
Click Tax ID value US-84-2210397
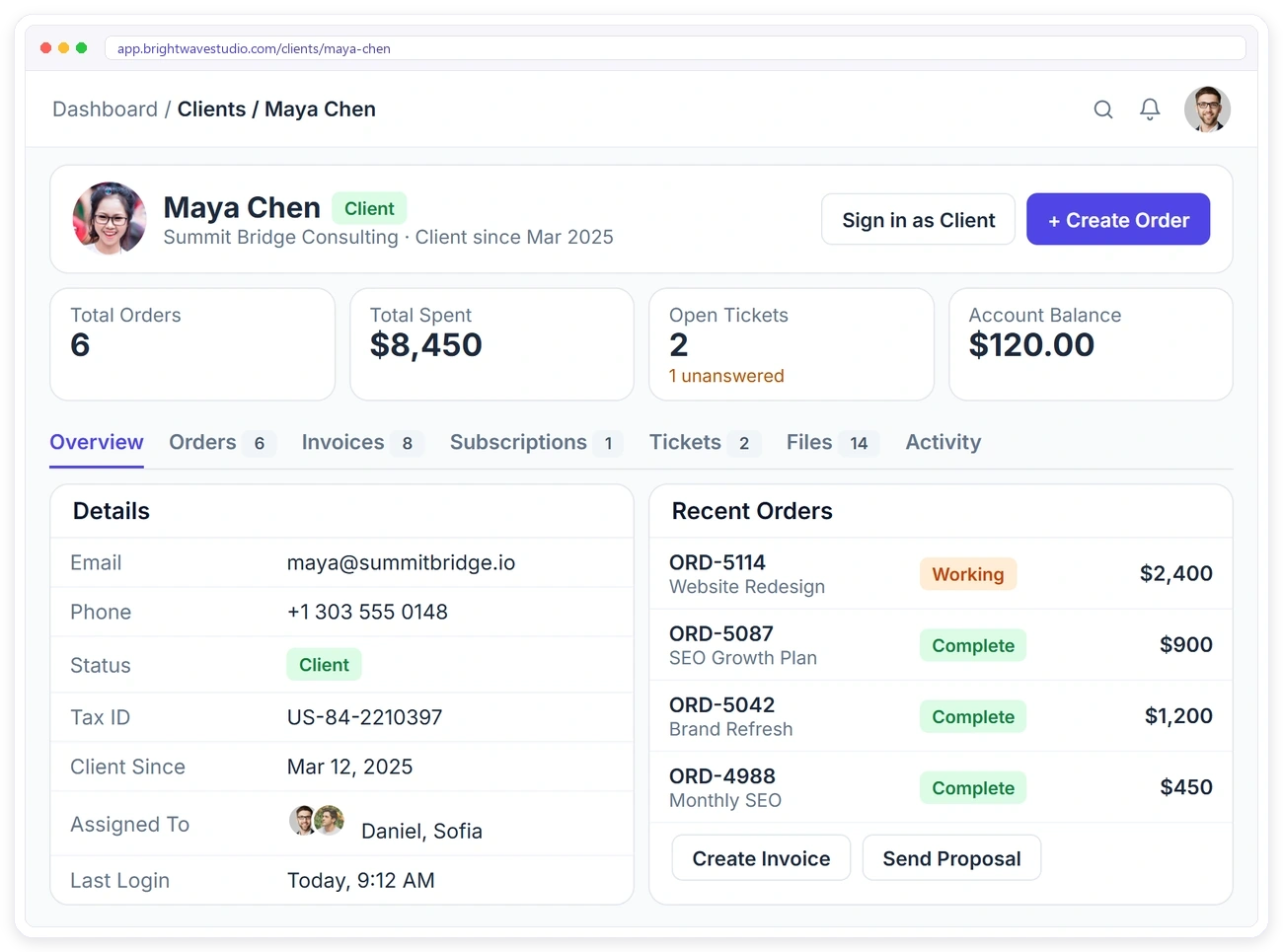pos(364,717)
